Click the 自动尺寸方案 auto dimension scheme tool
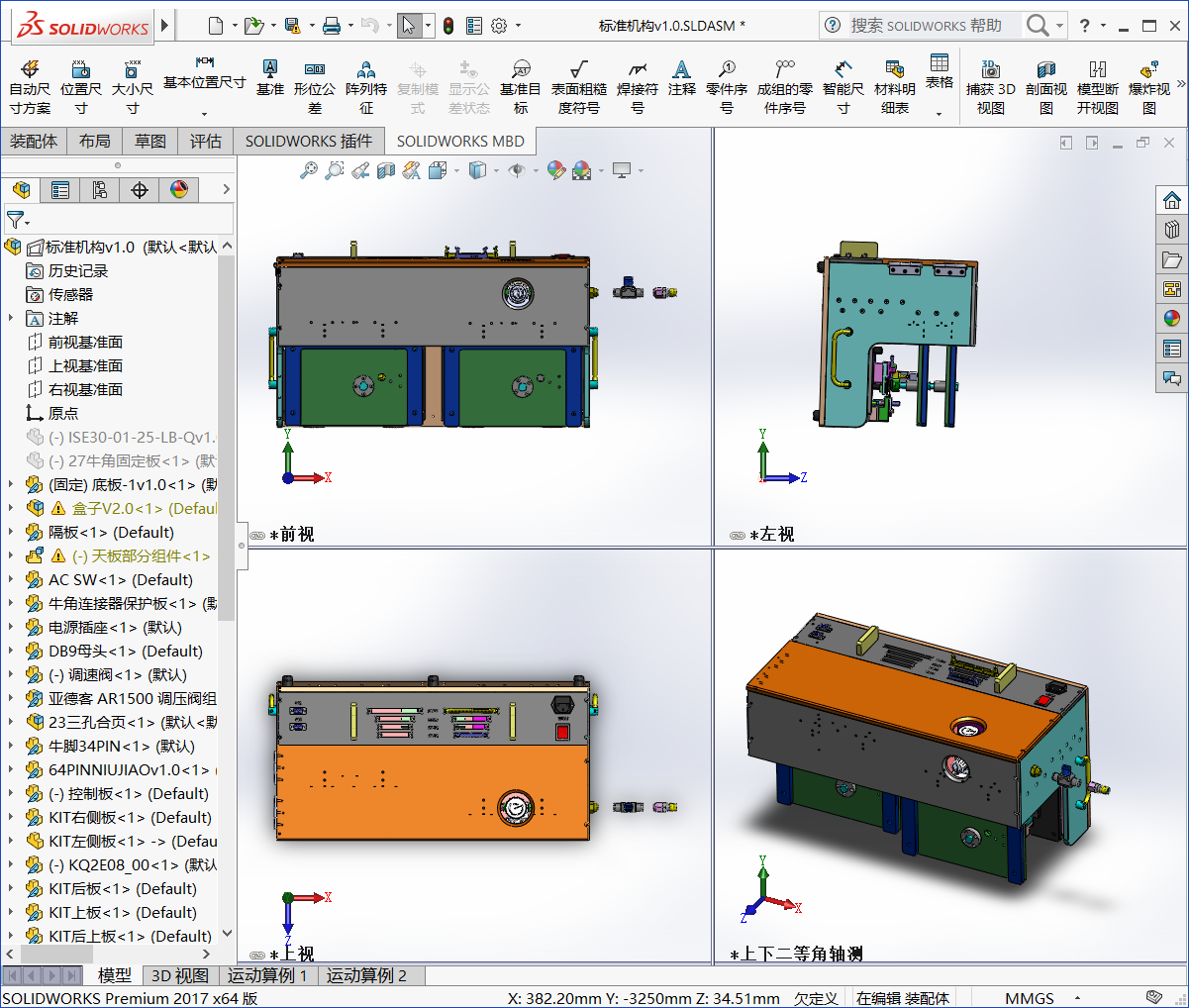The height and width of the screenshot is (1008, 1189). click(30, 87)
